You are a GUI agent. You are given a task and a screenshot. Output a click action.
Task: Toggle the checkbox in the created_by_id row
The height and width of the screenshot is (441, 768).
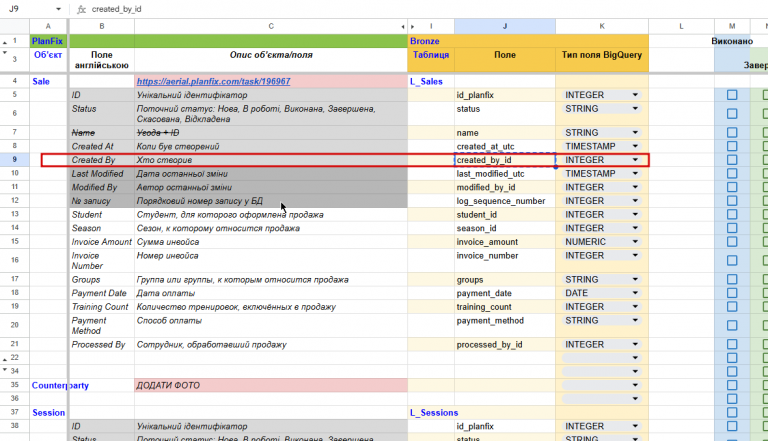point(732,160)
